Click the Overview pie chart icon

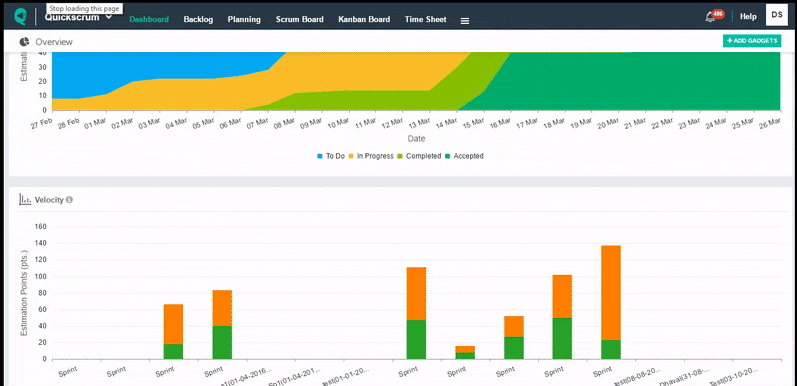24,42
